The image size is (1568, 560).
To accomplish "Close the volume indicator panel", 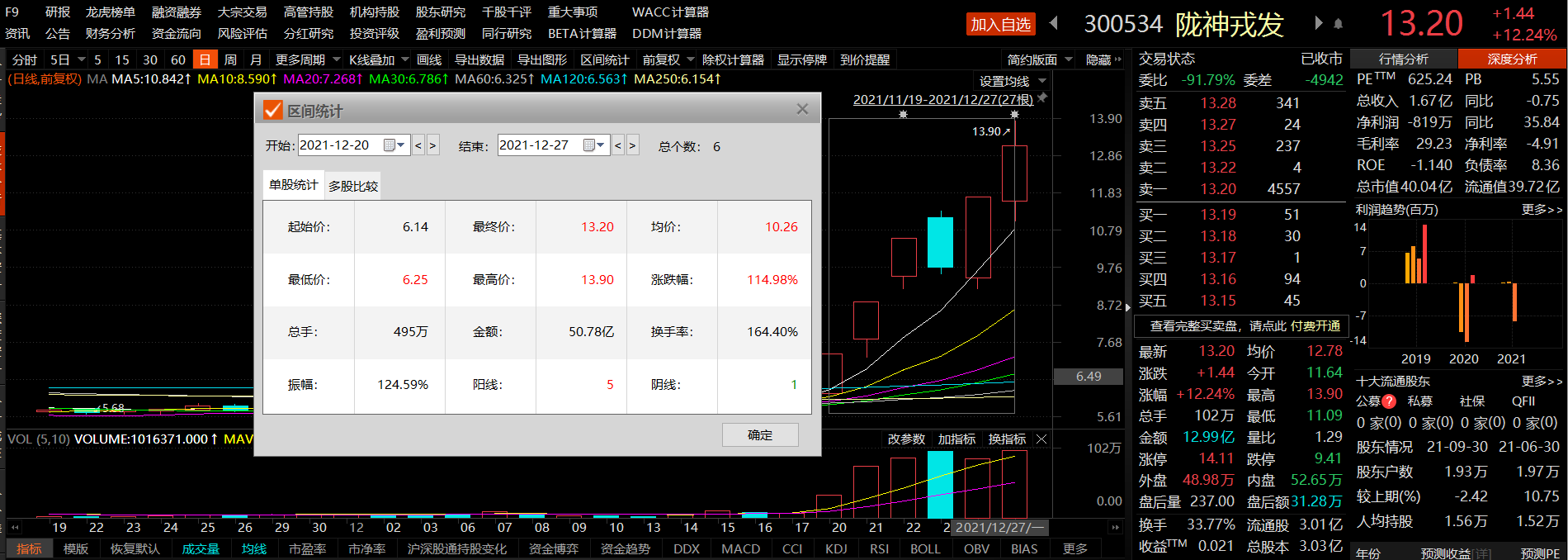I will [1041, 439].
